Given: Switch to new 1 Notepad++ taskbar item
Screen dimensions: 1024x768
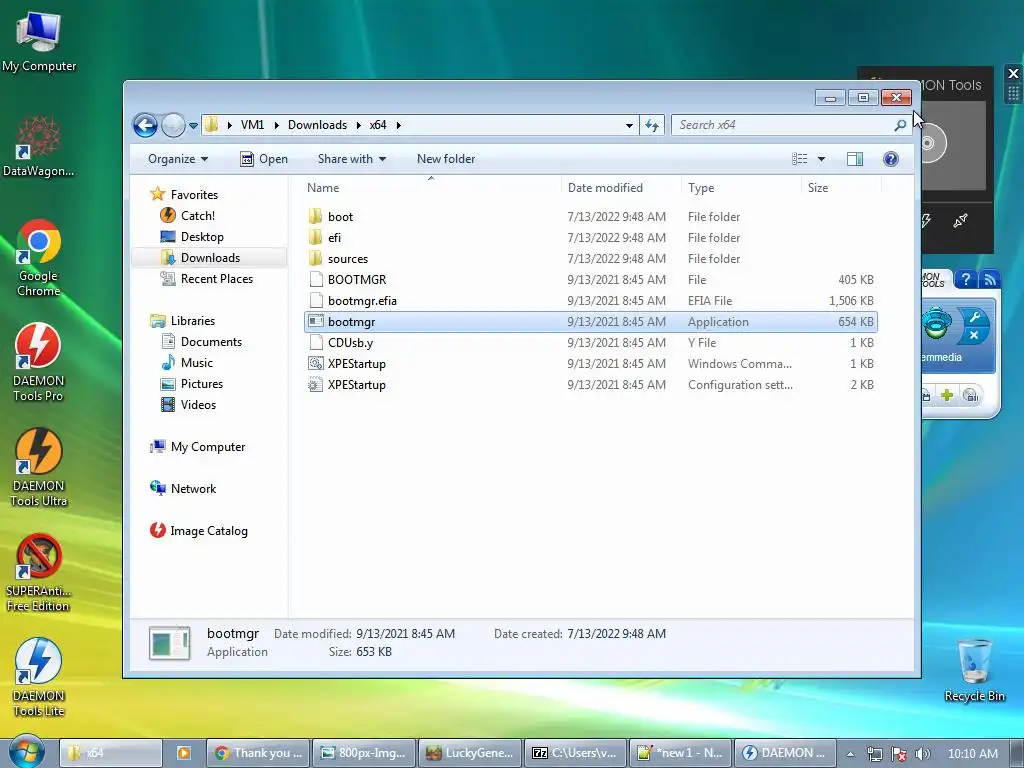Looking at the screenshot, I should pos(680,753).
